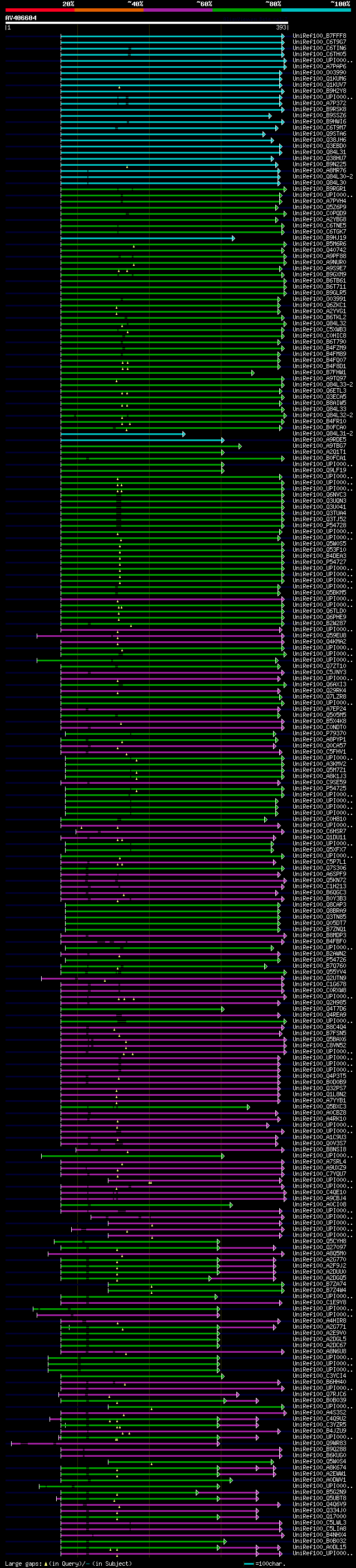Click the red 20% identity legend bar

(39, 10)
